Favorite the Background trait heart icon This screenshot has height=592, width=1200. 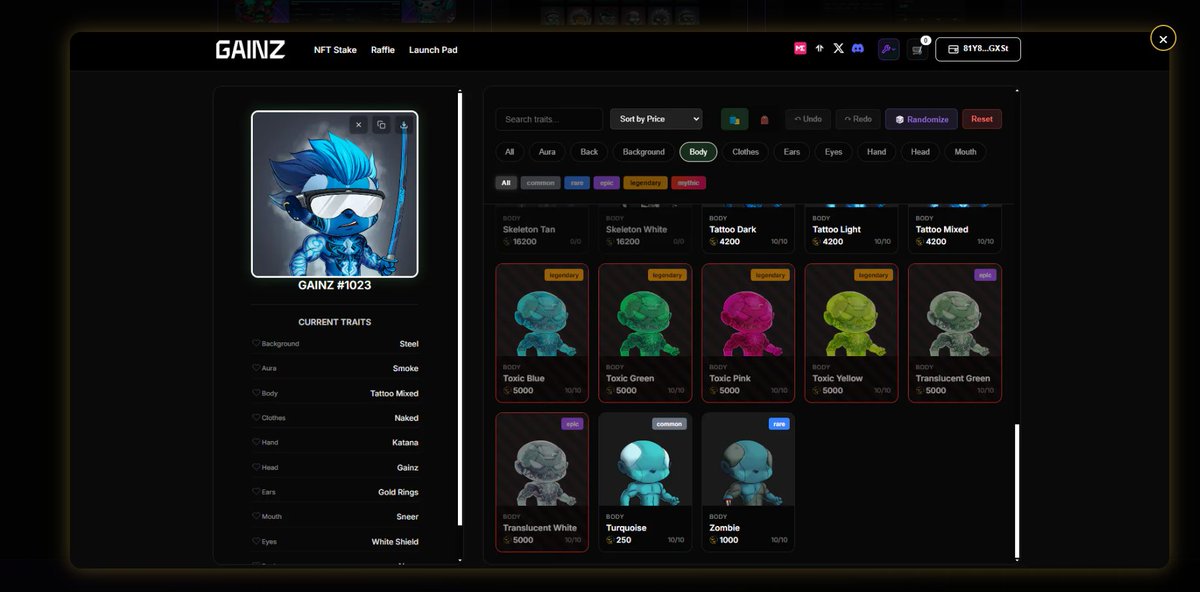[x=256, y=343]
